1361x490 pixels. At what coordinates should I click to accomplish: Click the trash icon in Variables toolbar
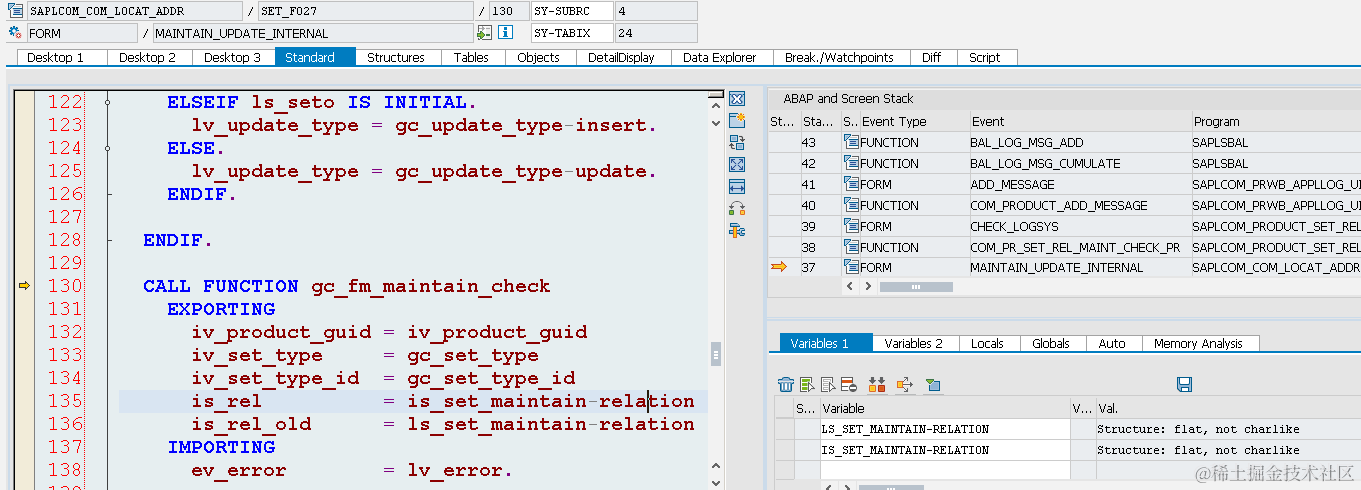point(786,384)
